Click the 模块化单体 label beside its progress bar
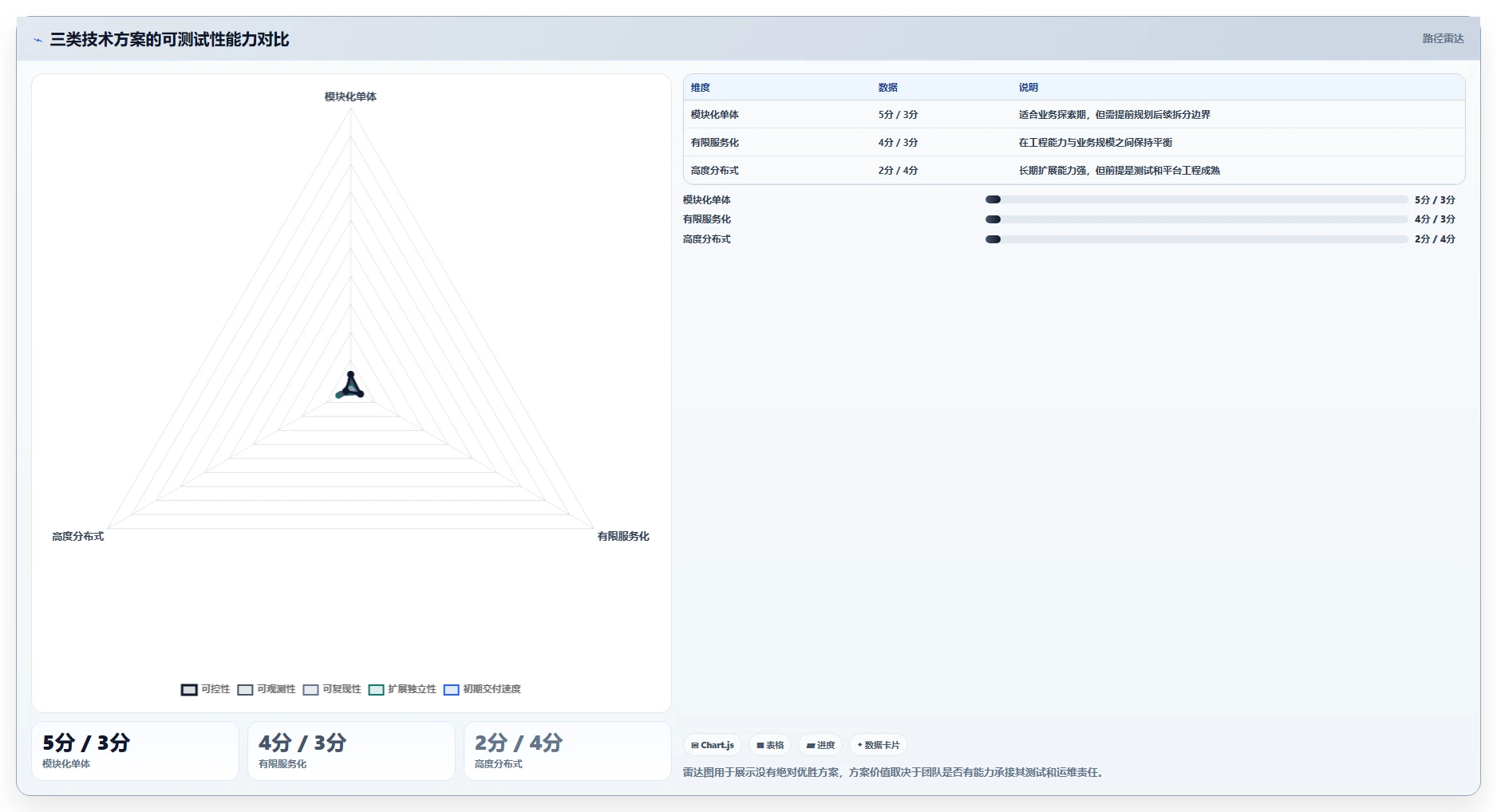The image size is (1497, 812). [706, 200]
